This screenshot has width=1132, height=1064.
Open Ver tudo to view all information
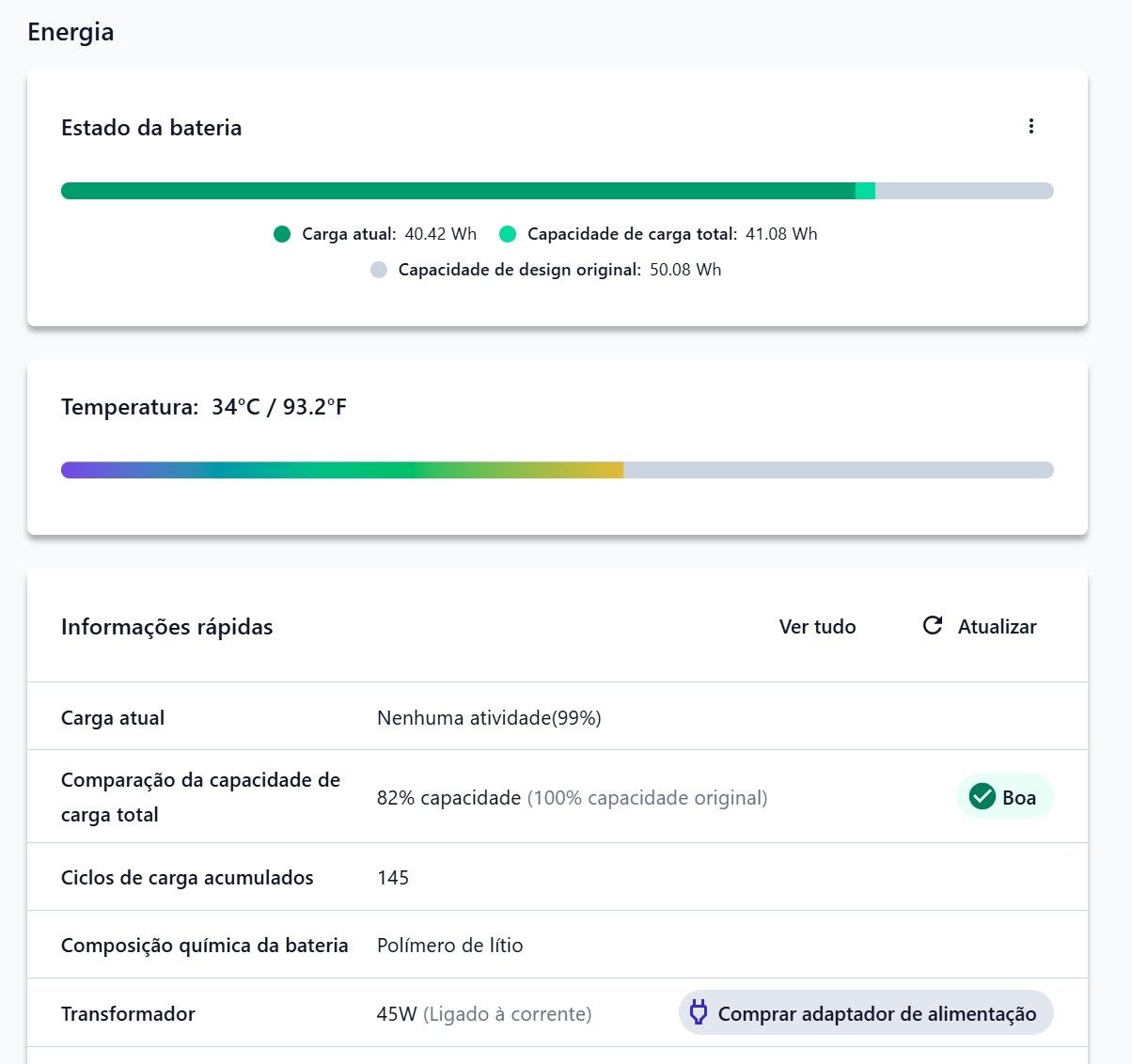[x=817, y=627]
